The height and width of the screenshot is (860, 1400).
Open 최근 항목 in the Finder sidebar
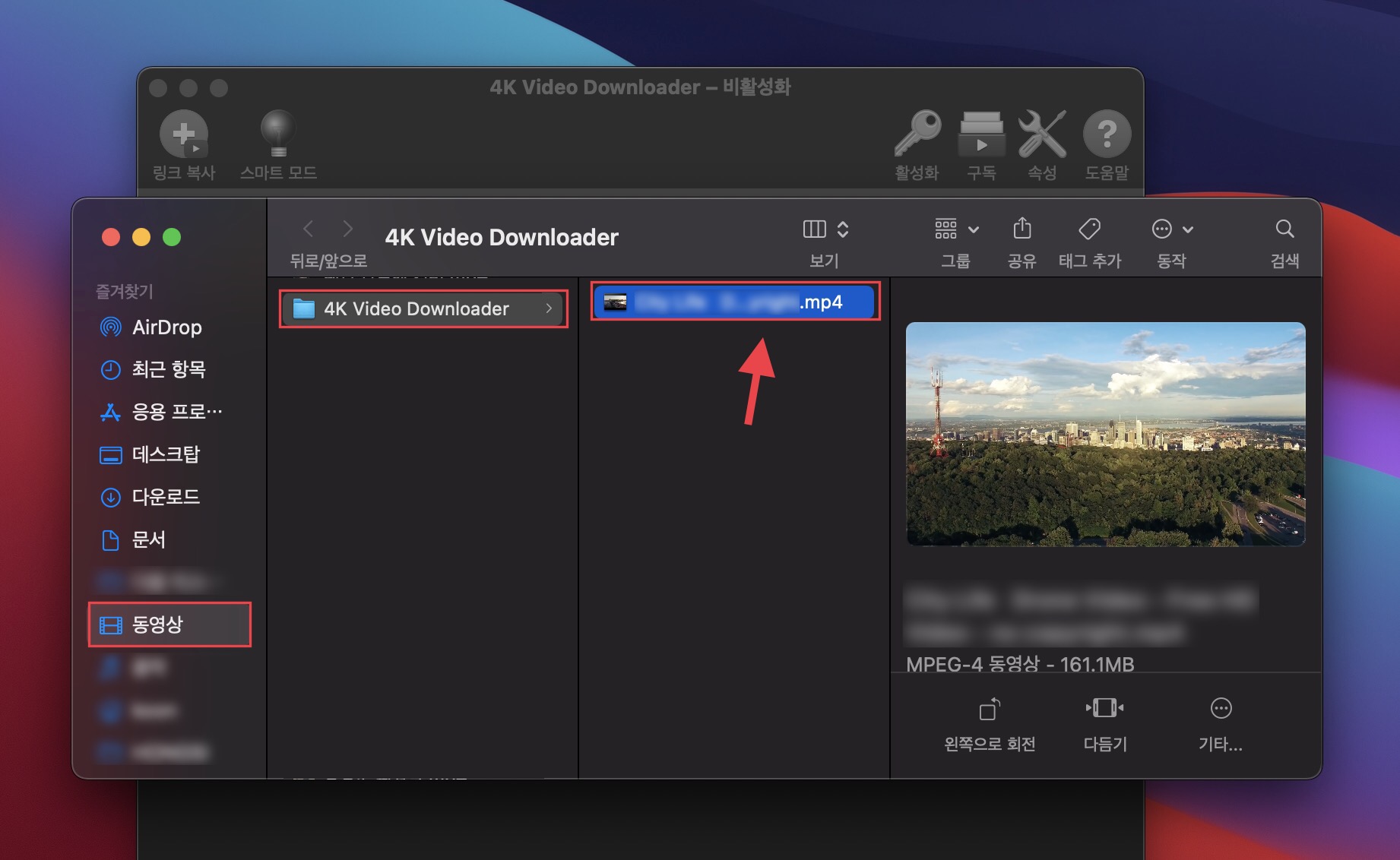coord(169,370)
